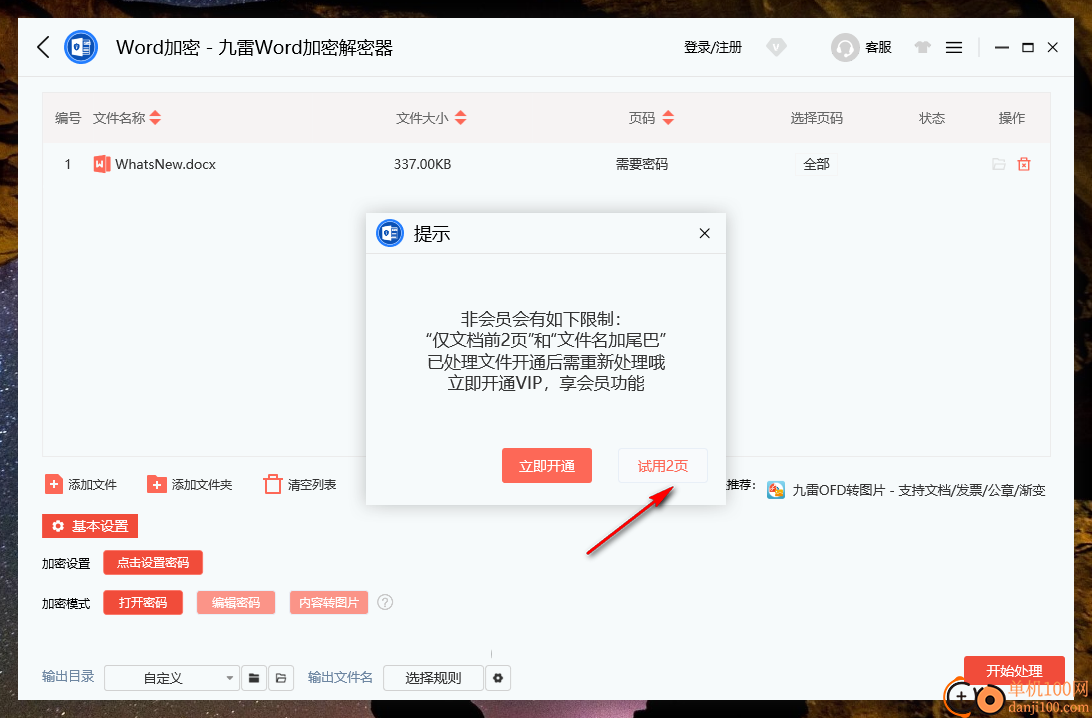This screenshot has height=718, width=1092.
Task: Click 登录/注册 to log in
Action: click(x=713, y=47)
